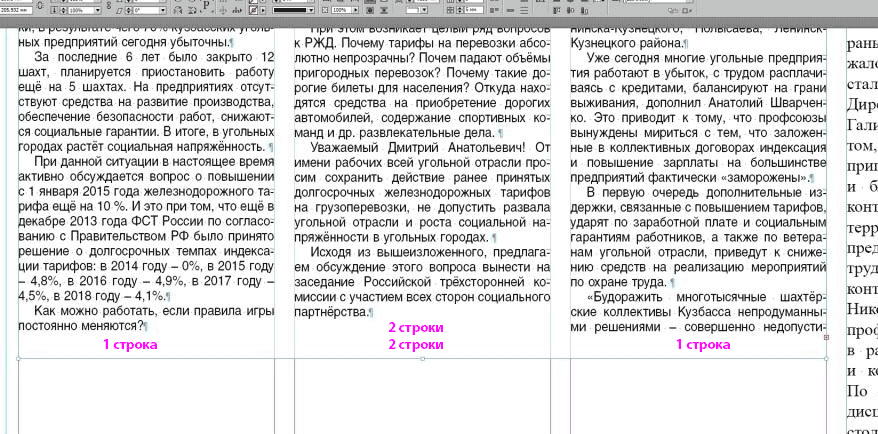The height and width of the screenshot is (434, 878).
Task: Step the column gutter value arrows
Action: [460, 10]
